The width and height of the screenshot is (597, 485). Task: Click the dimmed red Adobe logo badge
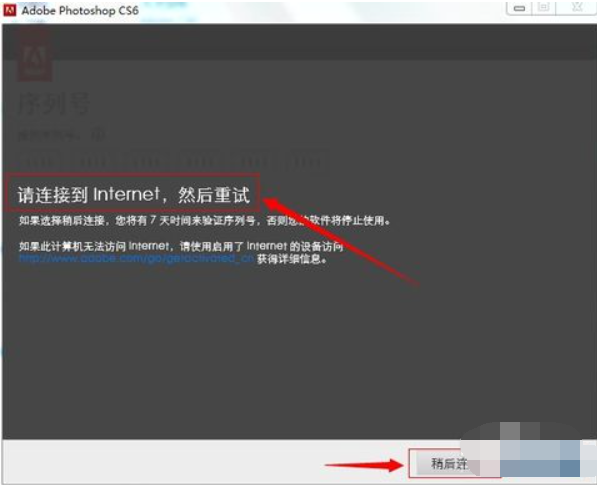34,57
